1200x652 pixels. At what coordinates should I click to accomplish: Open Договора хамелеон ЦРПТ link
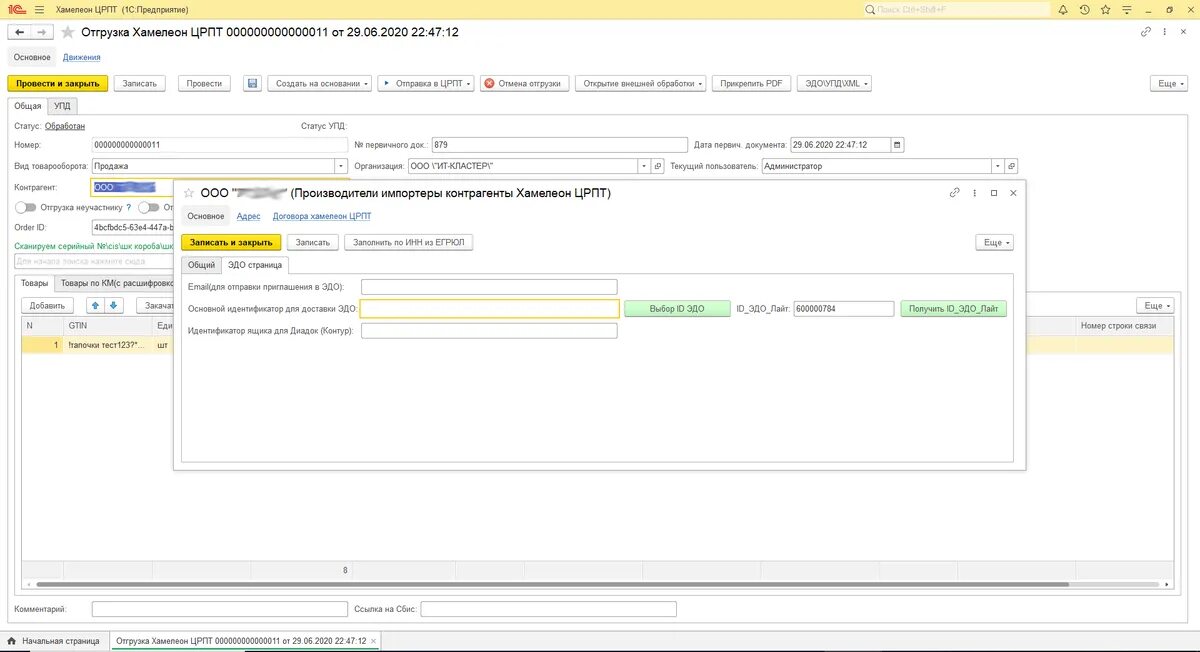322,216
